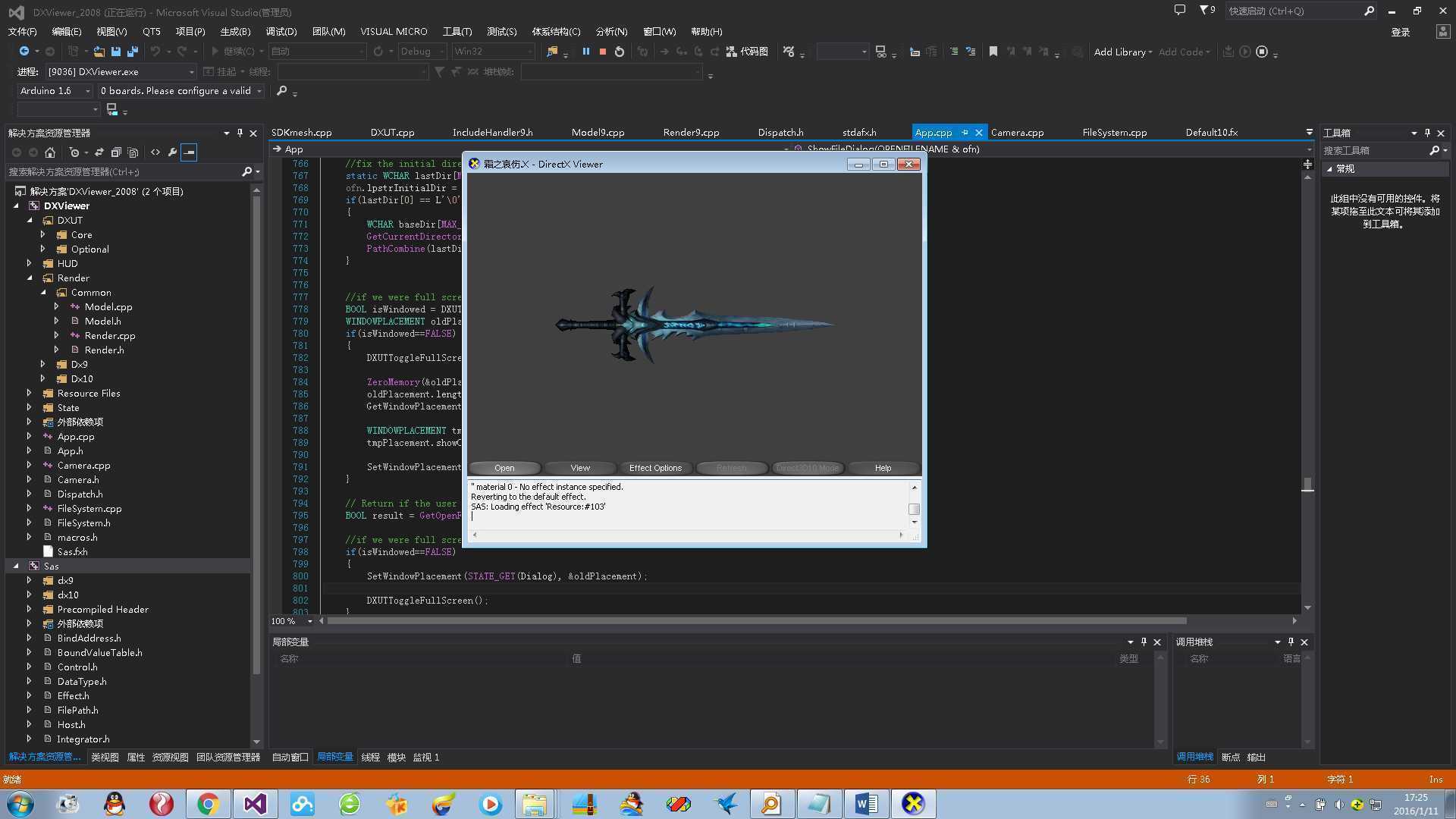Screen dimensions: 1456x819
Task: Open the zoom level 100 % dropdown
Action: [292, 621]
